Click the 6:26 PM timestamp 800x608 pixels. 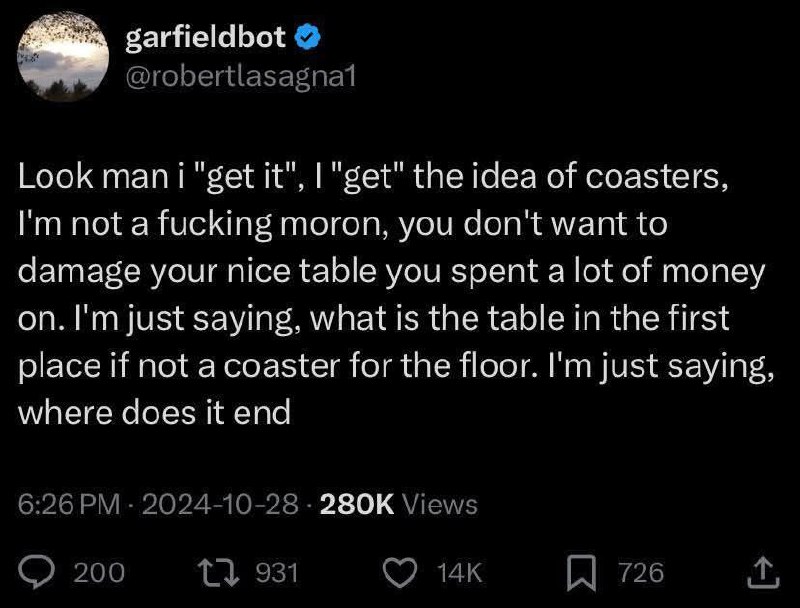pos(69,504)
